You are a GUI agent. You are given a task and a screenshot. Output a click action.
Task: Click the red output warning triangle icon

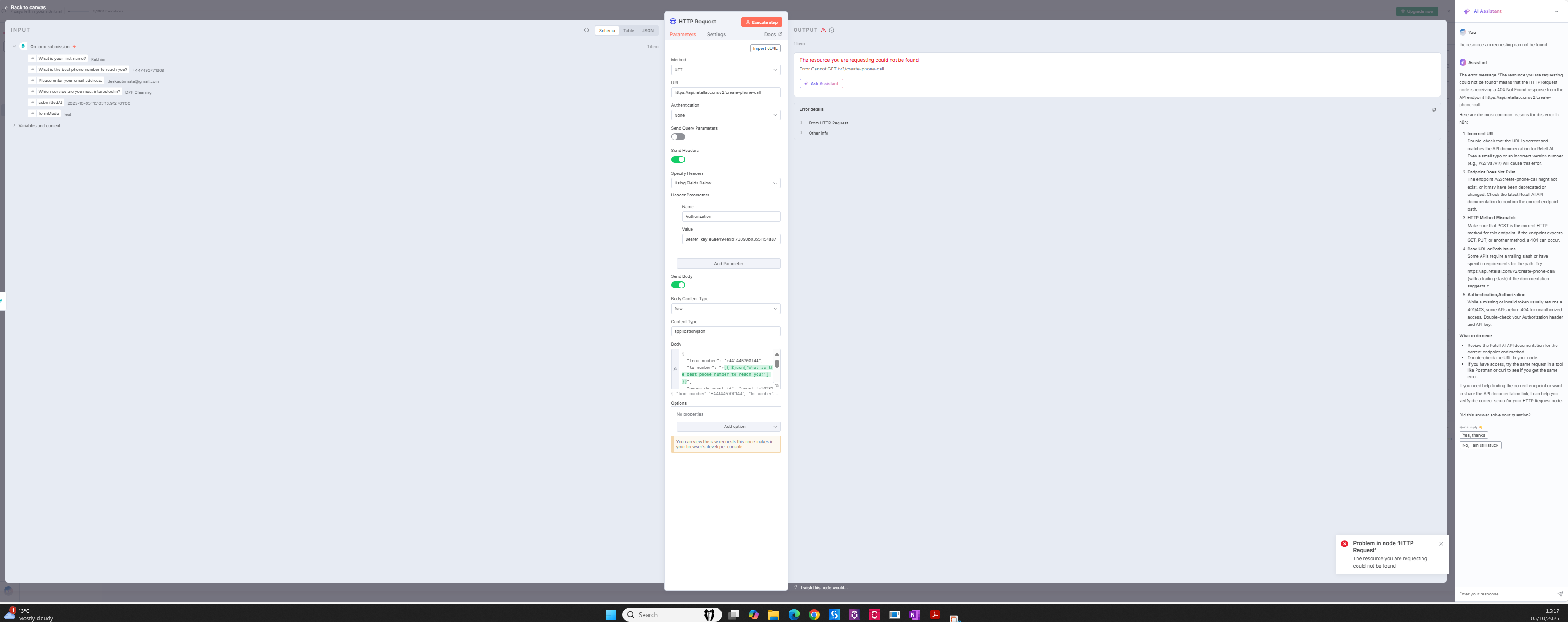(x=823, y=30)
